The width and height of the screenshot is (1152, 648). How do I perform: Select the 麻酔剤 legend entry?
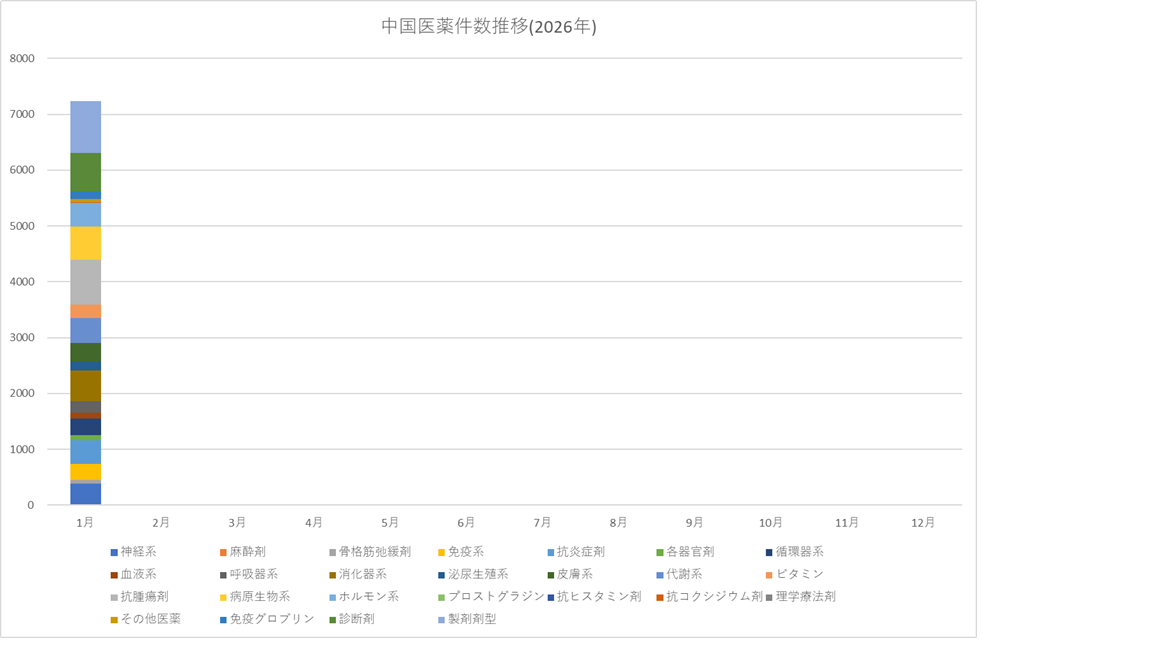247,551
